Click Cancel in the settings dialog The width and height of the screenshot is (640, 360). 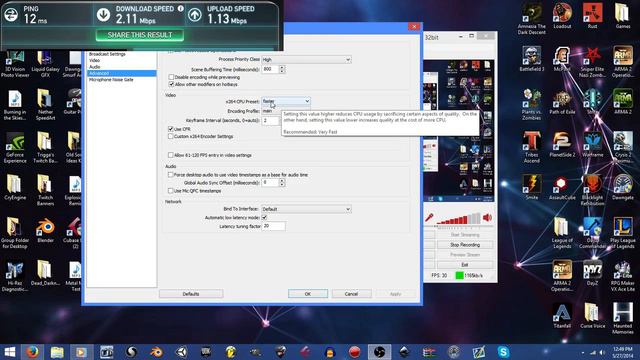point(351,294)
